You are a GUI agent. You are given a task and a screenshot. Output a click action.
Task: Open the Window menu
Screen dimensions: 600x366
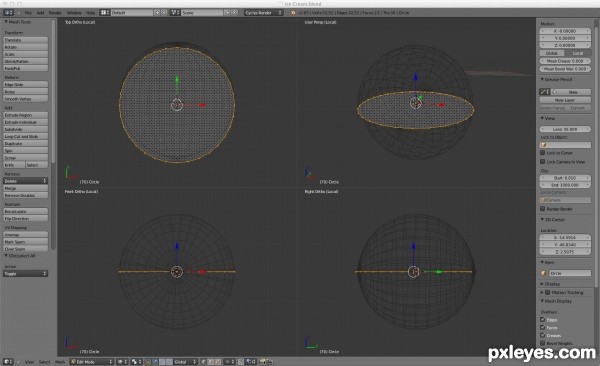tap(74, 13)
